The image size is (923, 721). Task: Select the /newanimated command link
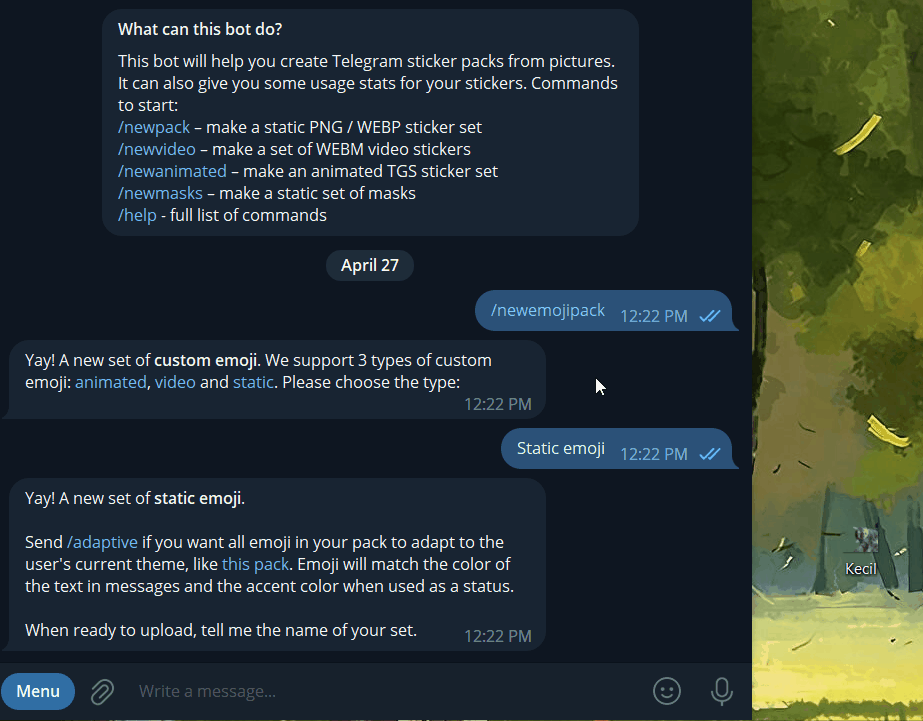pos(172,171)
